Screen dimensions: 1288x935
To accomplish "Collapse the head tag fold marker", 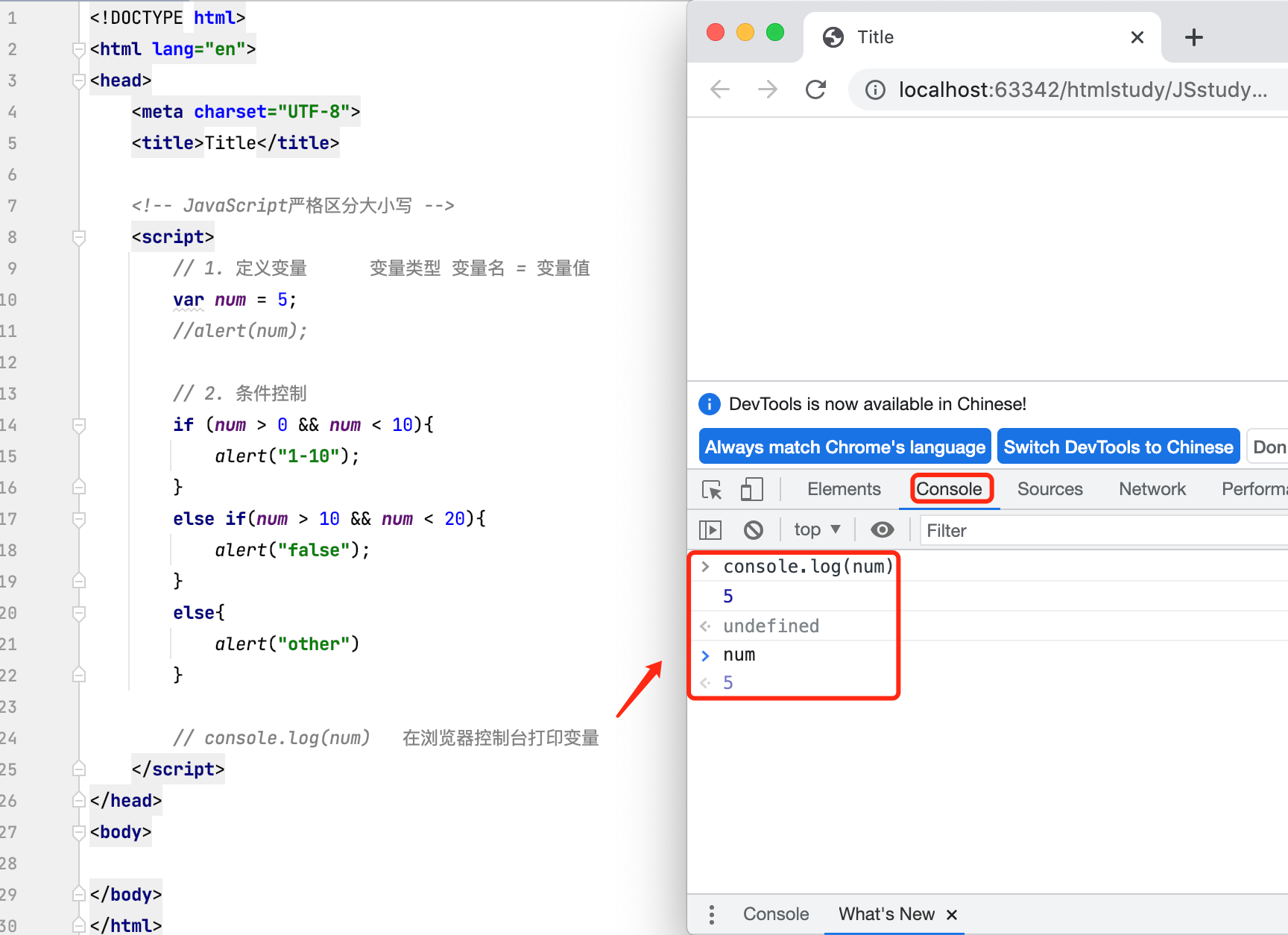I will 79,81.
